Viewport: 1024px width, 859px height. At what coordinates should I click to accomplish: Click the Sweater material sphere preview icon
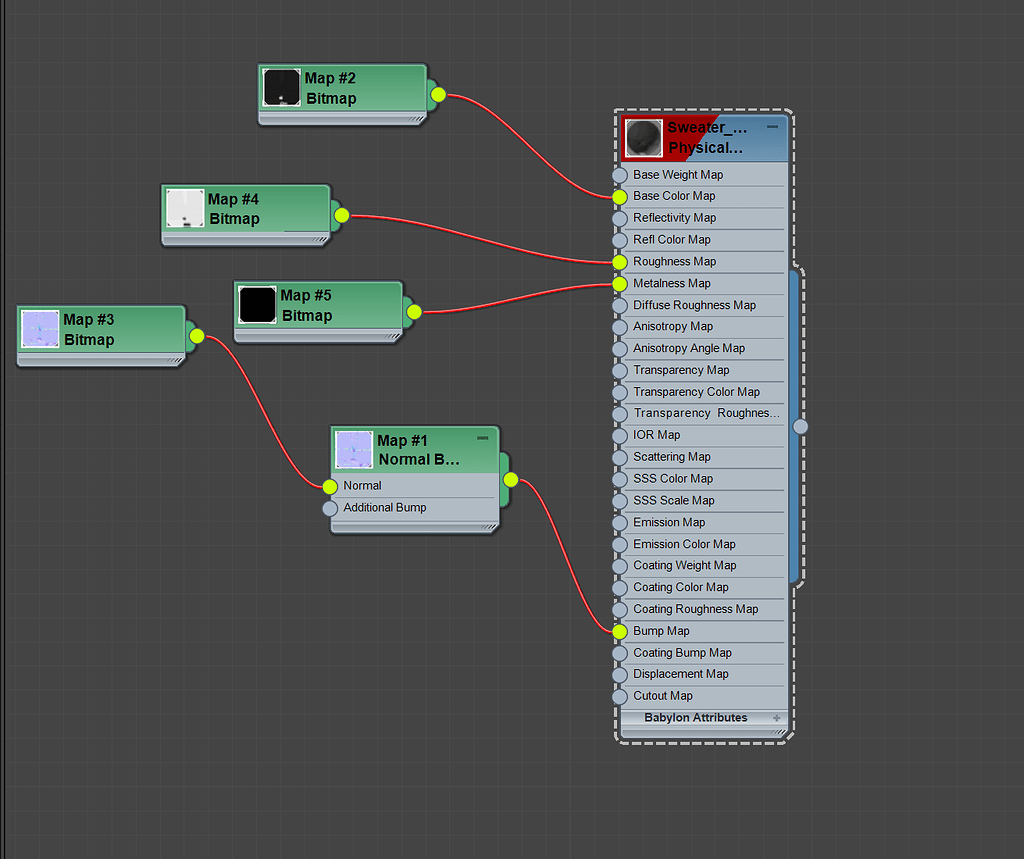643,137
